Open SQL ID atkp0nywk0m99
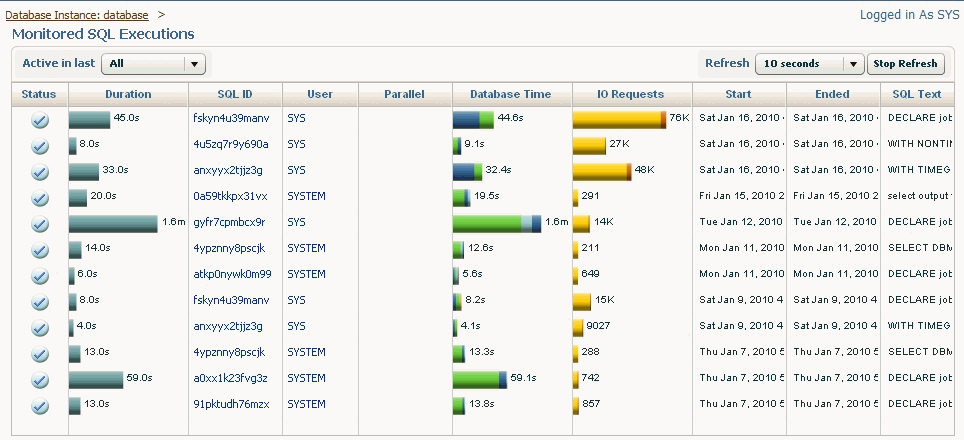 (232, 274)
